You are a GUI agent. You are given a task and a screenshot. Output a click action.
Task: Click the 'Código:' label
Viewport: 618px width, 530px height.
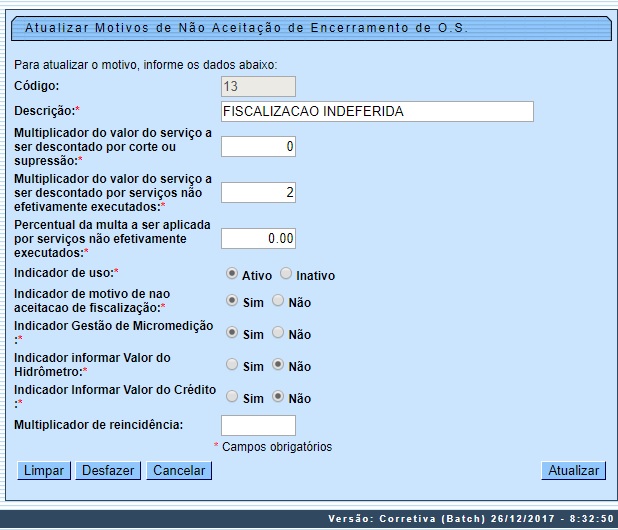click(37, 86)
